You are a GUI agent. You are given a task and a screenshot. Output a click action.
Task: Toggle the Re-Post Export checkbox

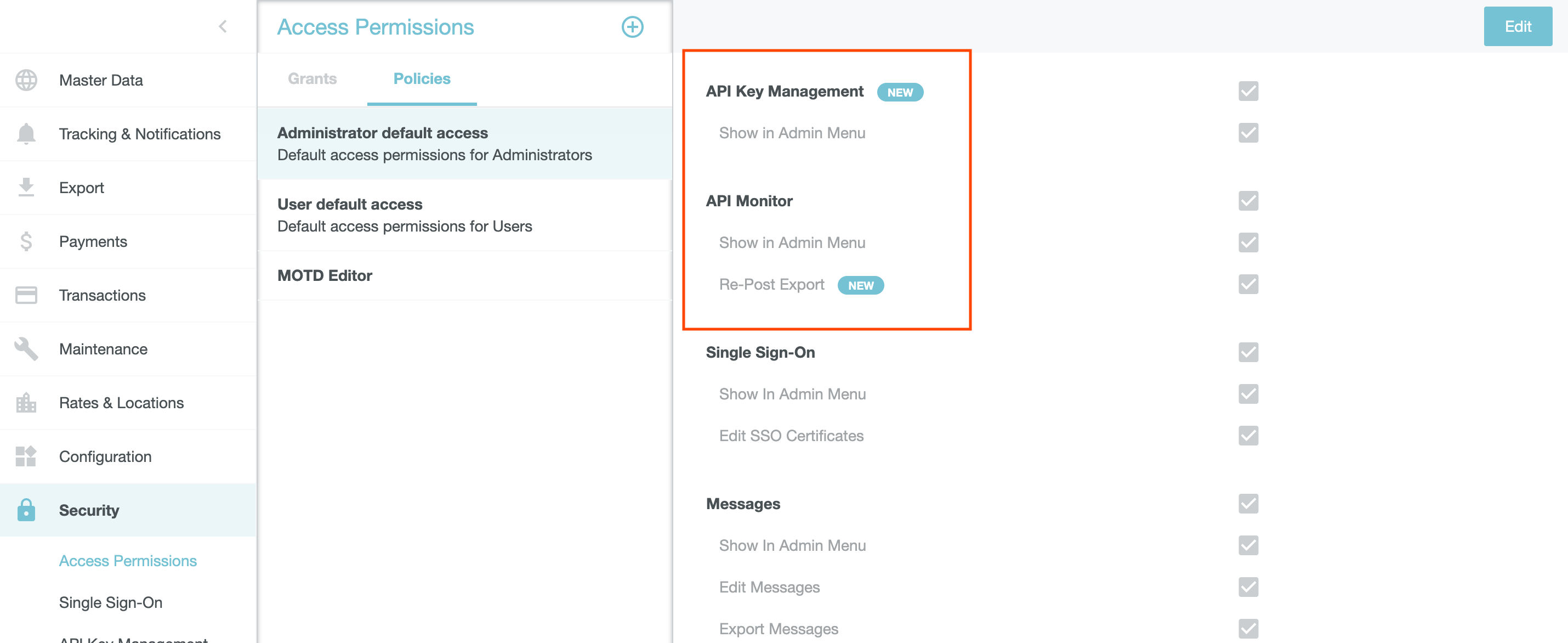[x=1248, y=284]
